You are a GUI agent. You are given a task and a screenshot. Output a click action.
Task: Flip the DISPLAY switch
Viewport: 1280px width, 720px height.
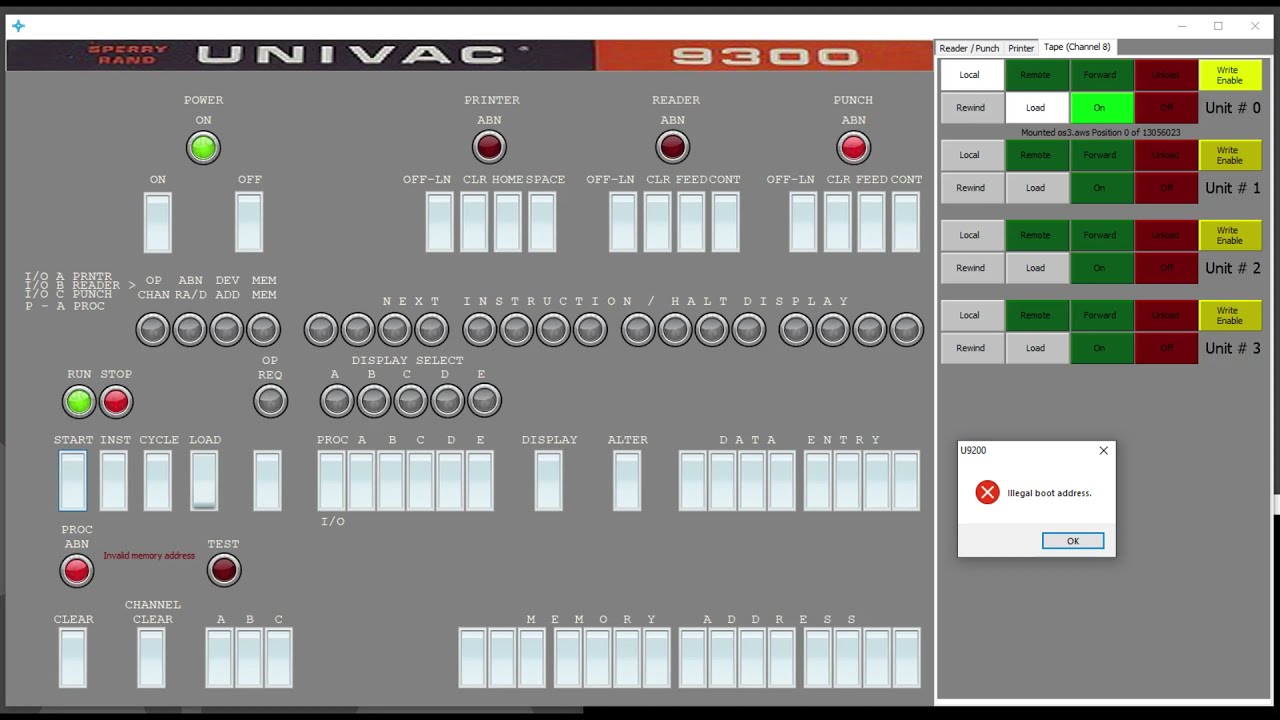point(548,481)
